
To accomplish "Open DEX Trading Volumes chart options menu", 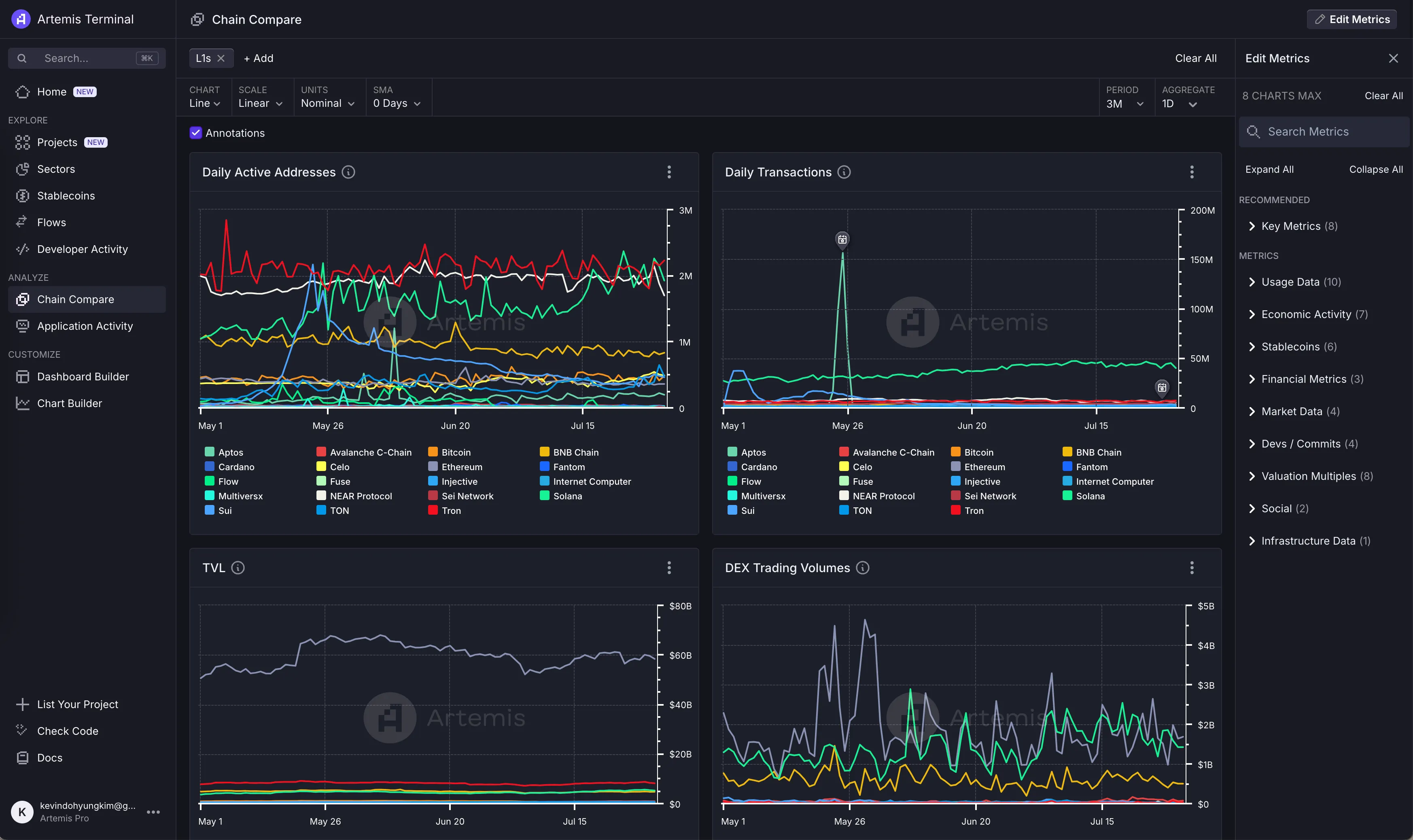I will coord(1192,568).
